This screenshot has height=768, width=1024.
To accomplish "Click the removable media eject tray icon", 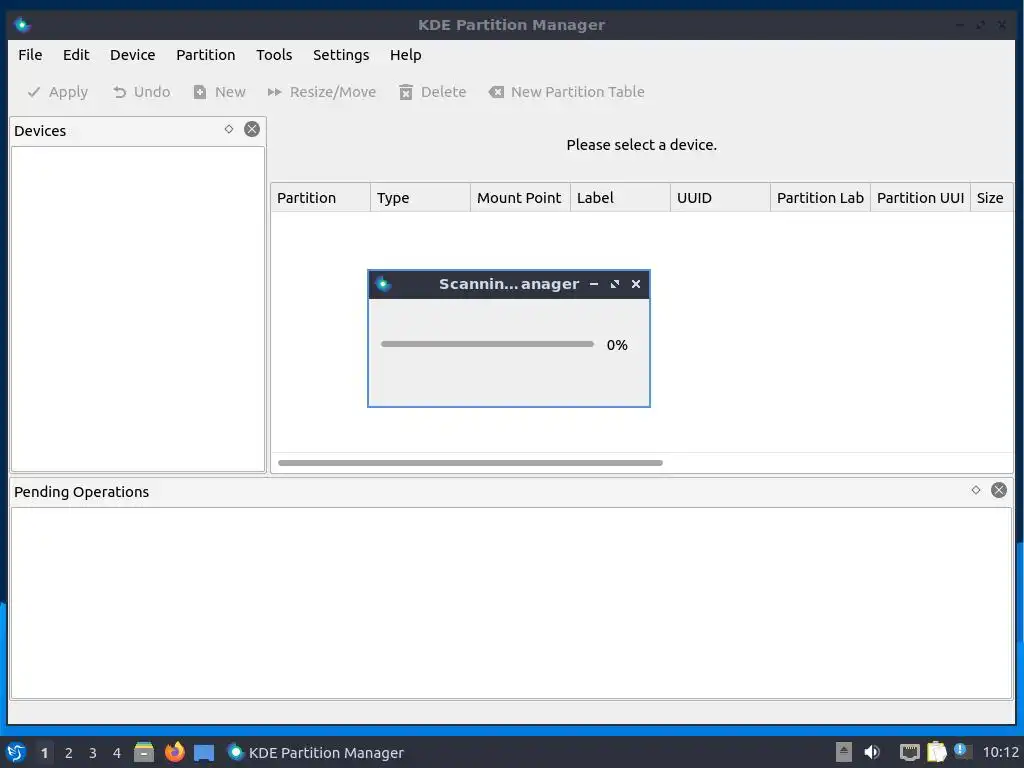I will tap(844, 752).
